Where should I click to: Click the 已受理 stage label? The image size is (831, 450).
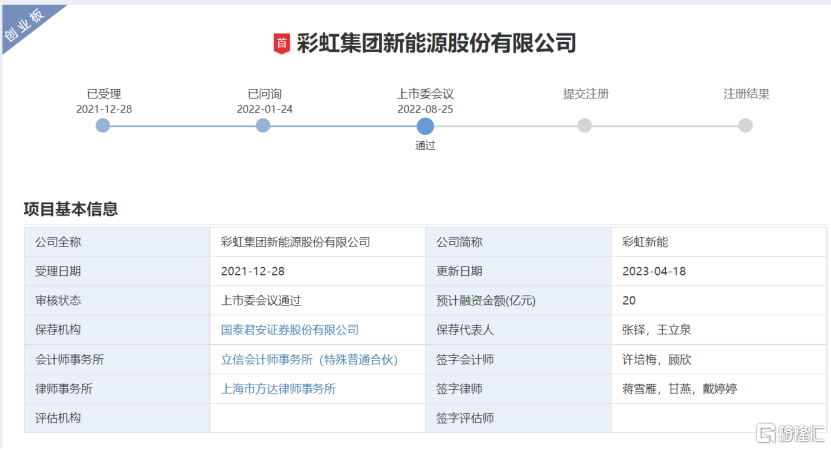click(x=104, y=94)
